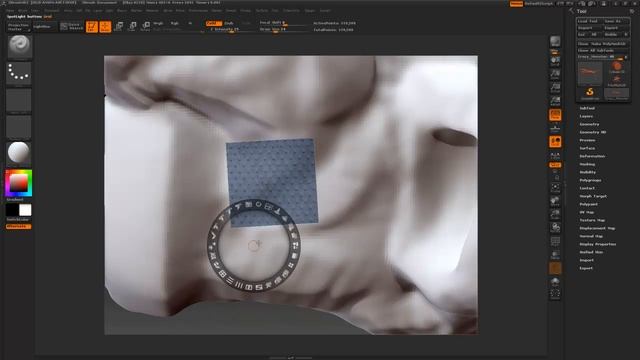This screenshot has width=640, height=360.
Task: Select the SimpleBrush tool thumbnail
Action: click(590, 93)
